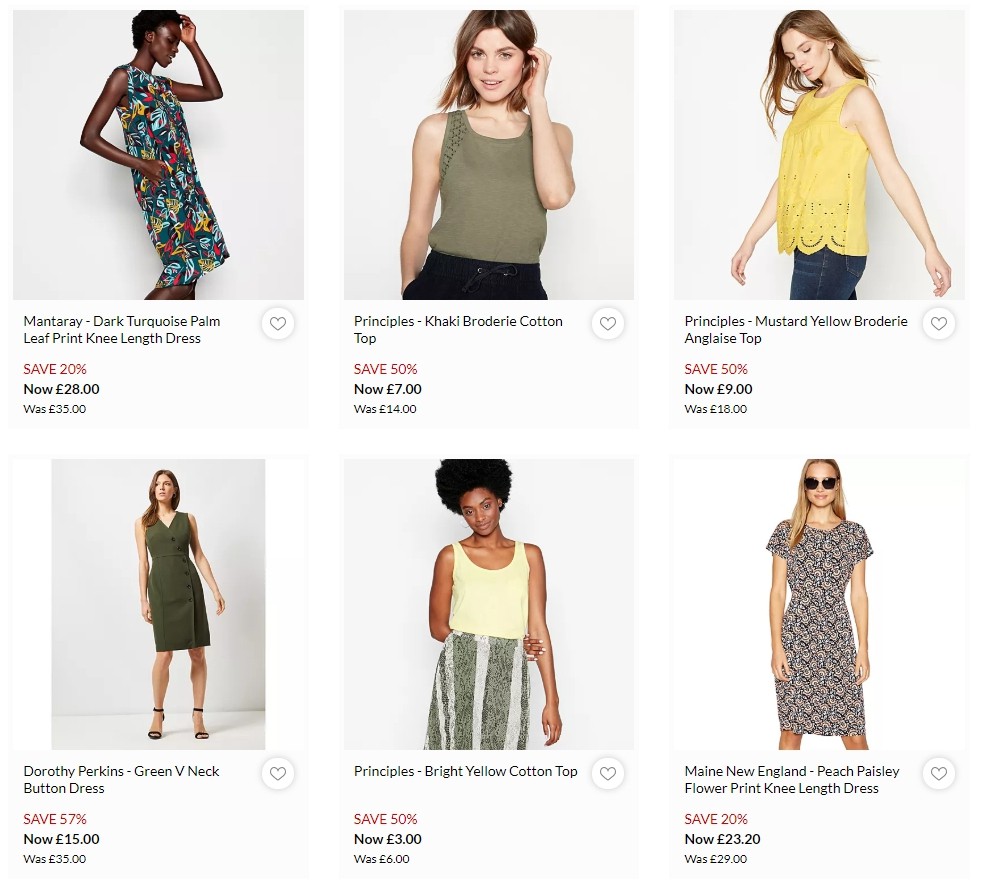The image size is (981, 887).
Task: Add Mantaray palm leaf dress to wishlist
Action: coord(278,324)
